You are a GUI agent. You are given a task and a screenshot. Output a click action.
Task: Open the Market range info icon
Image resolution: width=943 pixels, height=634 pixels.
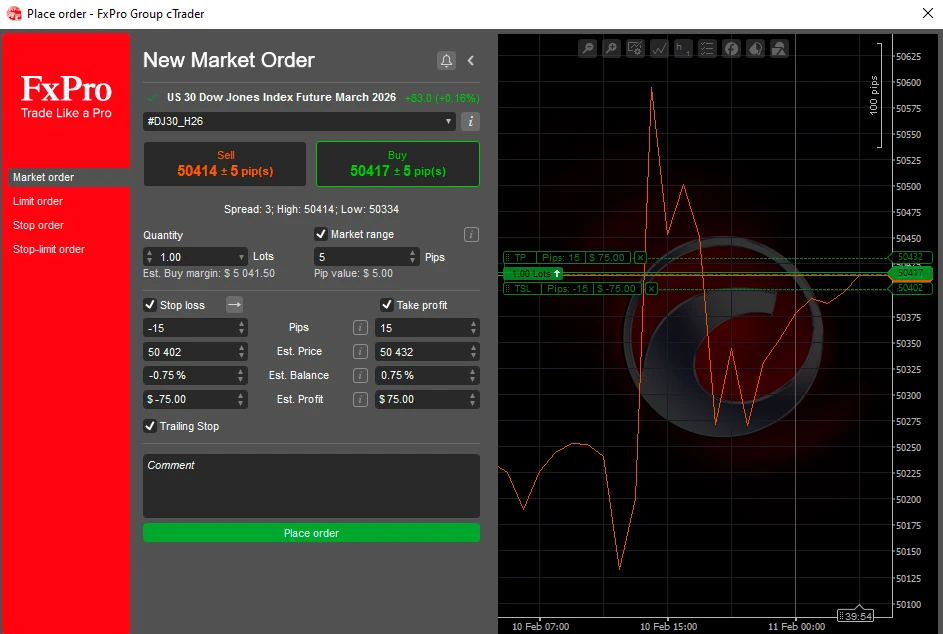471,234
